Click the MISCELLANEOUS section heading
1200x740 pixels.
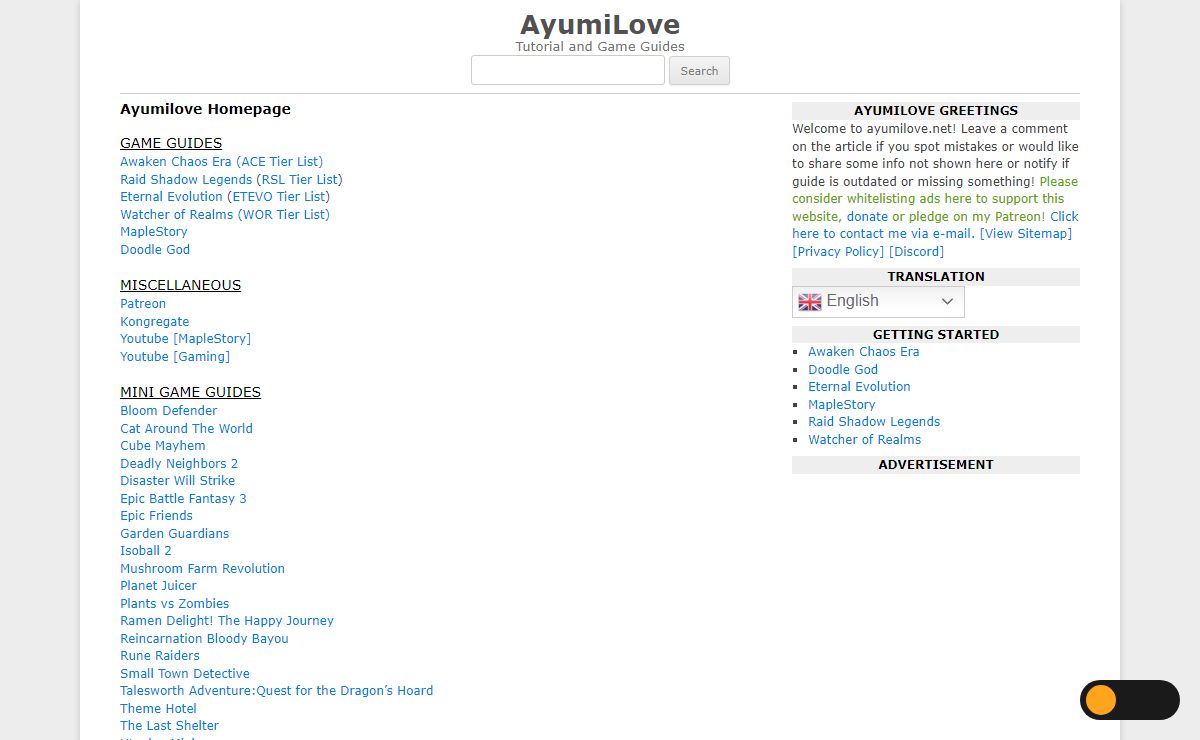180,285
